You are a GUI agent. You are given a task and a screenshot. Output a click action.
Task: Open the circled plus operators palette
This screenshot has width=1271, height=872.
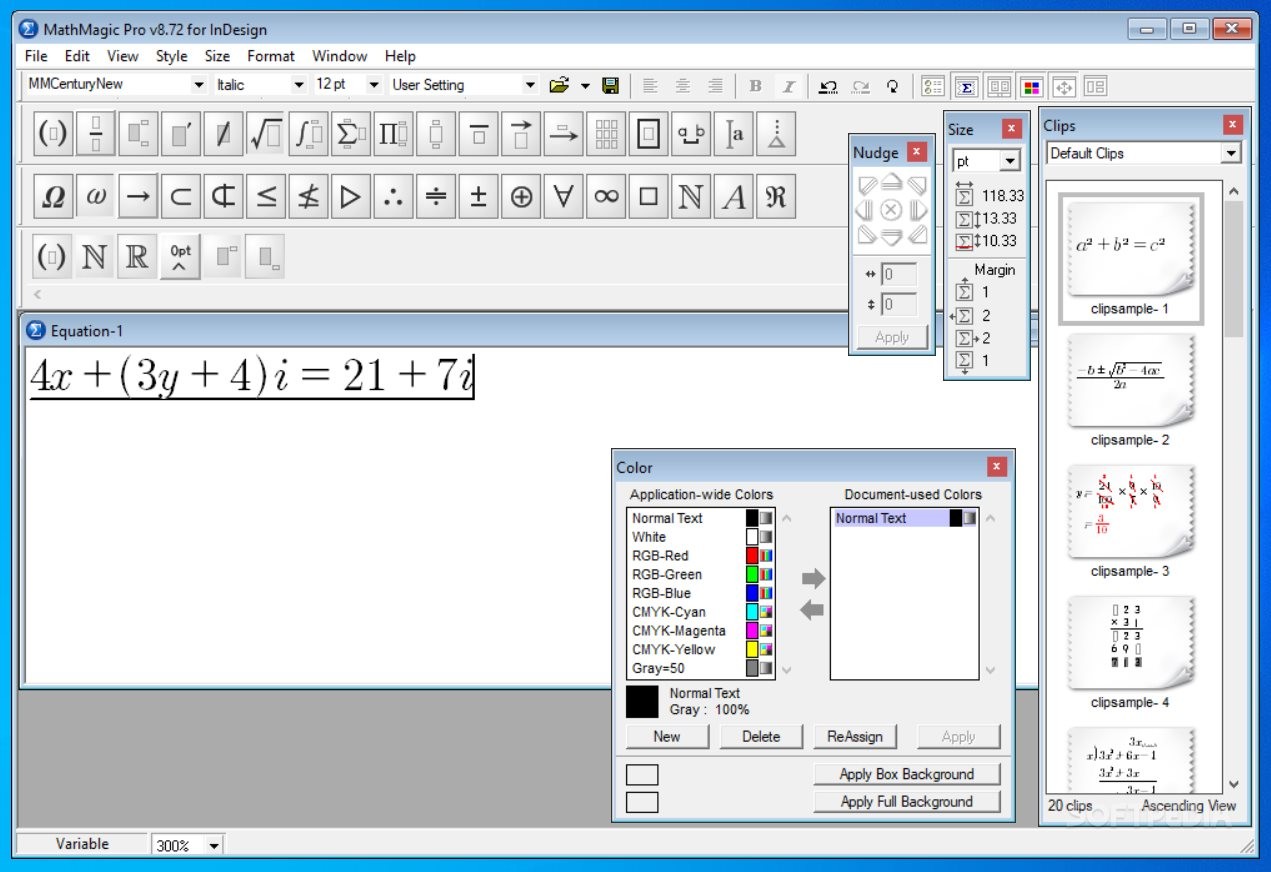(521, 197)
